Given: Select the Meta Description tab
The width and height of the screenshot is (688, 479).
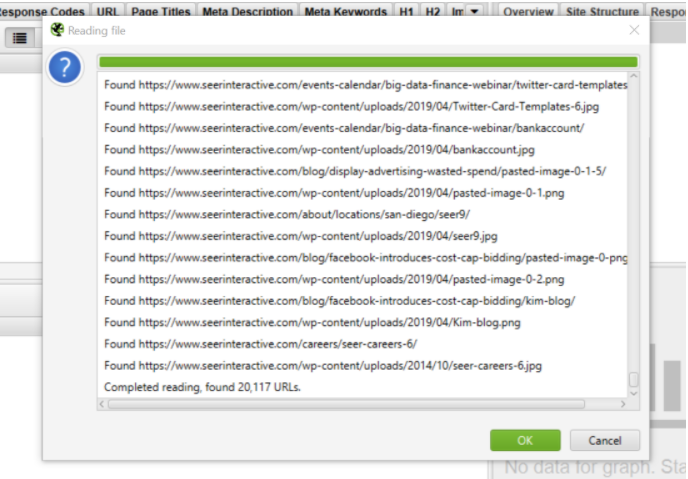Looking at the screenshot, I should point(248,12).
